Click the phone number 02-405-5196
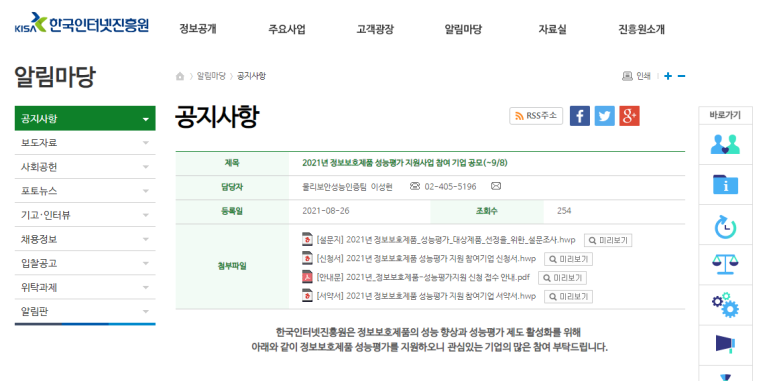The width and height of the screenshot is (773, 381). [450, 187]
